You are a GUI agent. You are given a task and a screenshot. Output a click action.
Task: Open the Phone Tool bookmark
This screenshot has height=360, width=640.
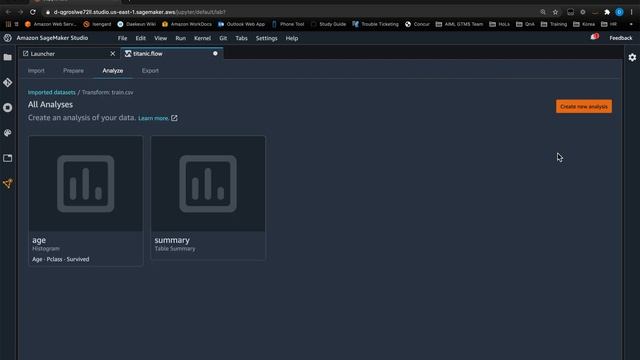[288, 24]
